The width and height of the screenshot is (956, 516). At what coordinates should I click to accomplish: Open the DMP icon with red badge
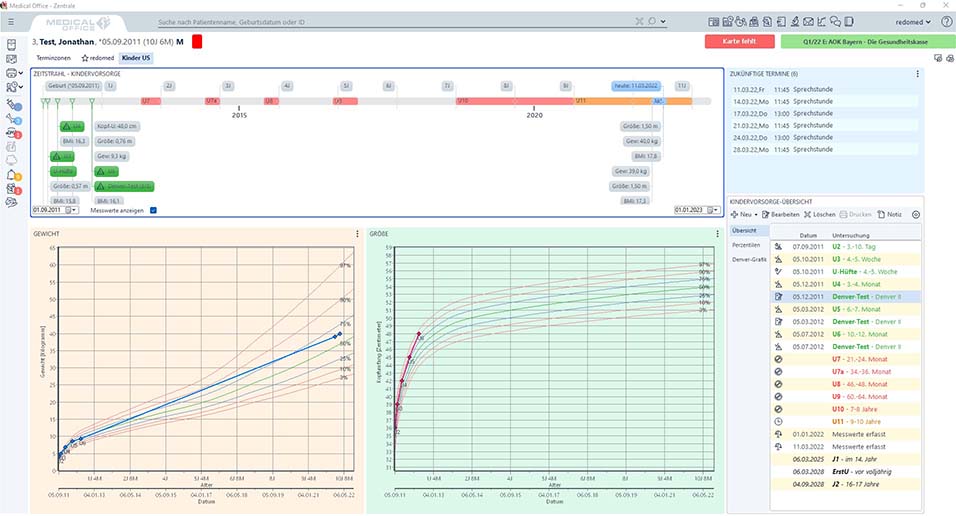[13, 133]
